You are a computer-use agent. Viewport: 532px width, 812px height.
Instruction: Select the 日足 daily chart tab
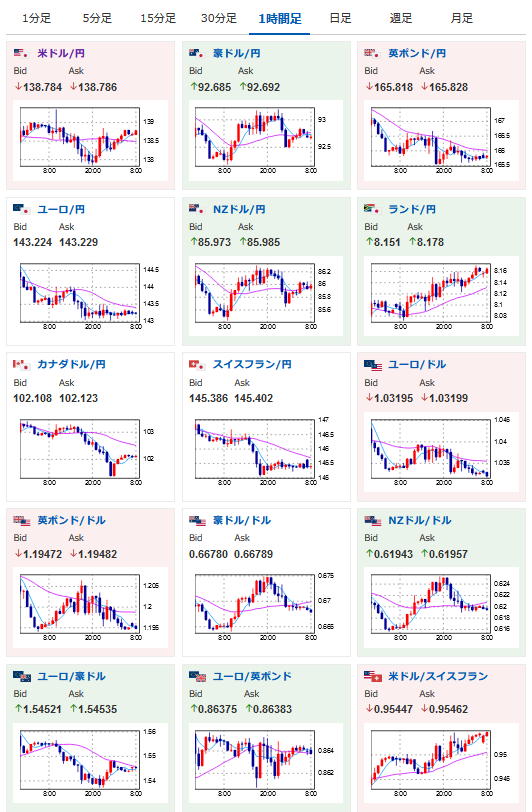pyautogui.click(x=340, y=18)
